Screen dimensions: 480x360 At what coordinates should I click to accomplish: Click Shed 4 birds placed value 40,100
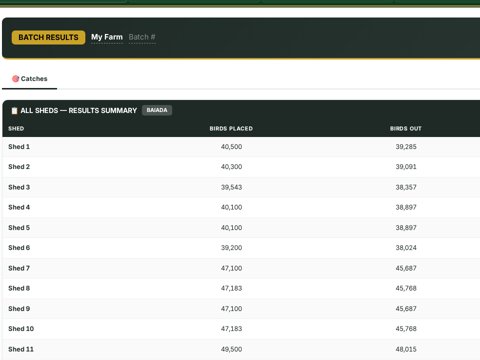[x=231, y=207]
